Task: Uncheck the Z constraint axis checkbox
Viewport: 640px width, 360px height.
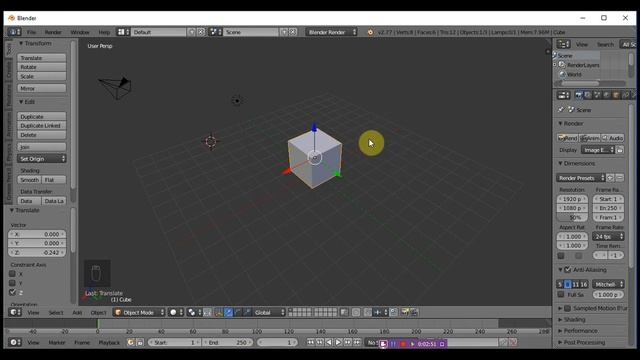Action: [12, 292]
